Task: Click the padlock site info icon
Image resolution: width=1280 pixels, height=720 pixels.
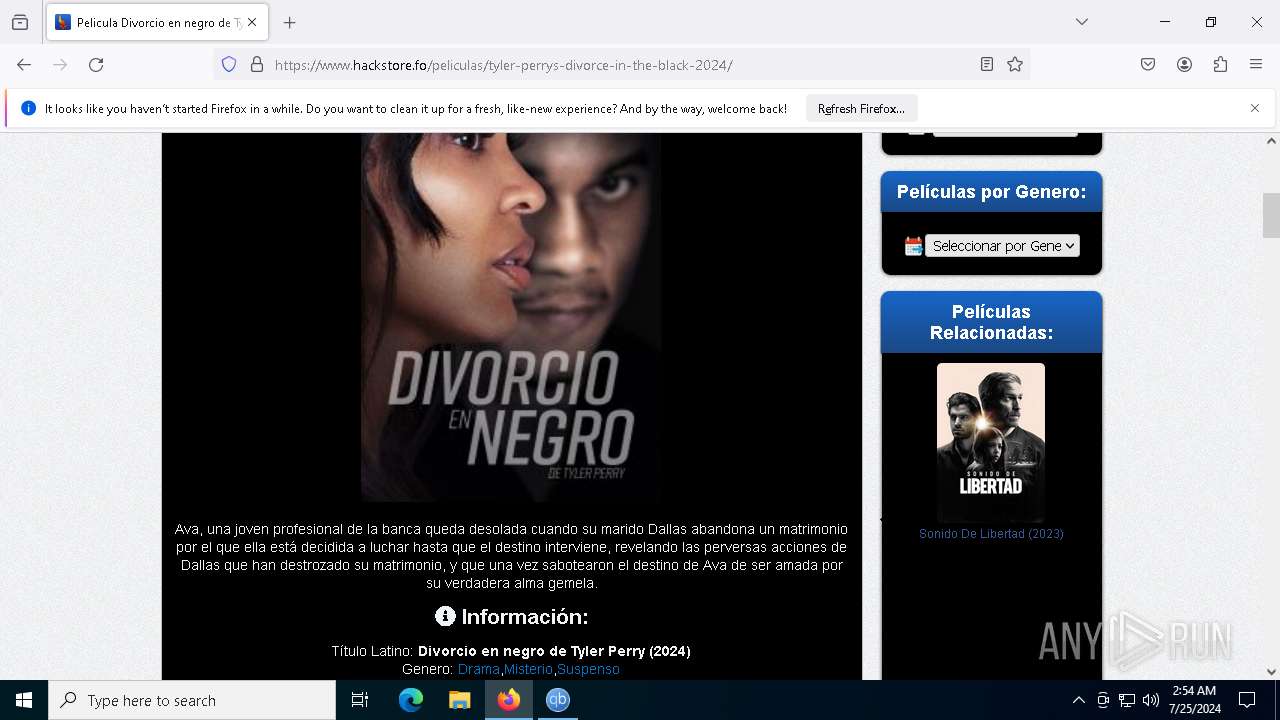Action: pos(257,65)
